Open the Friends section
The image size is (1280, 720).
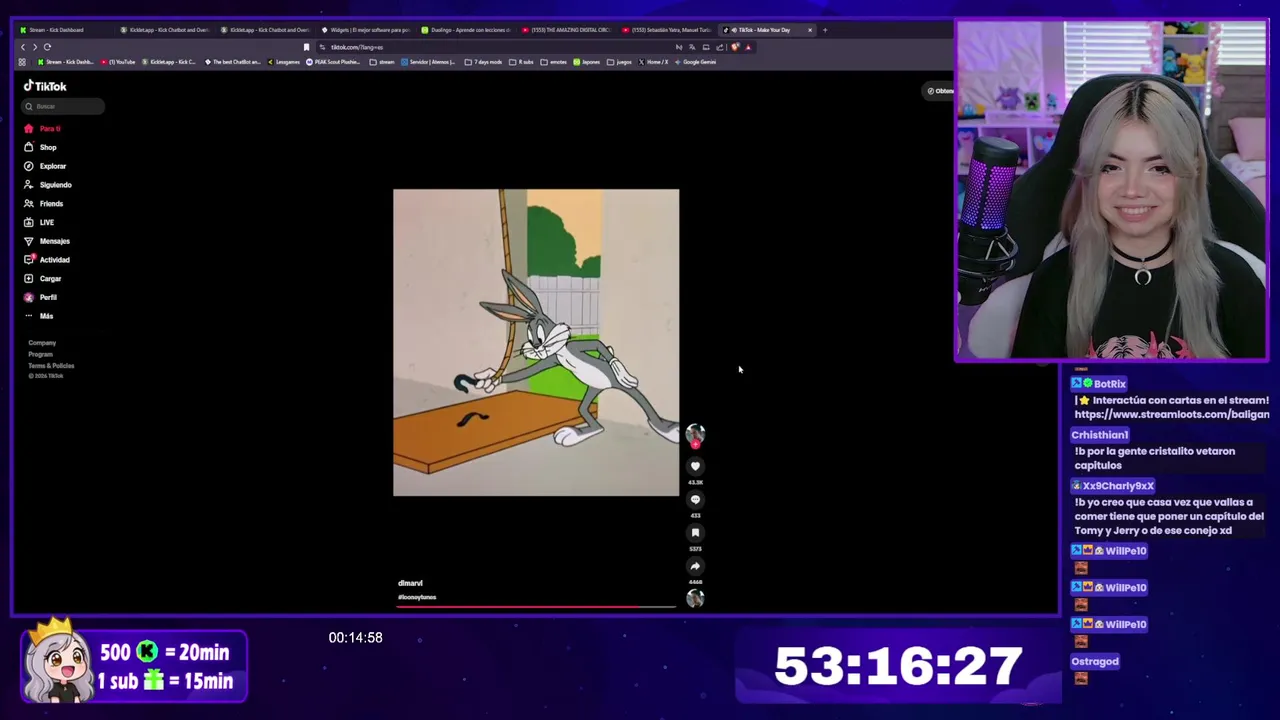(x=43, y=204)
